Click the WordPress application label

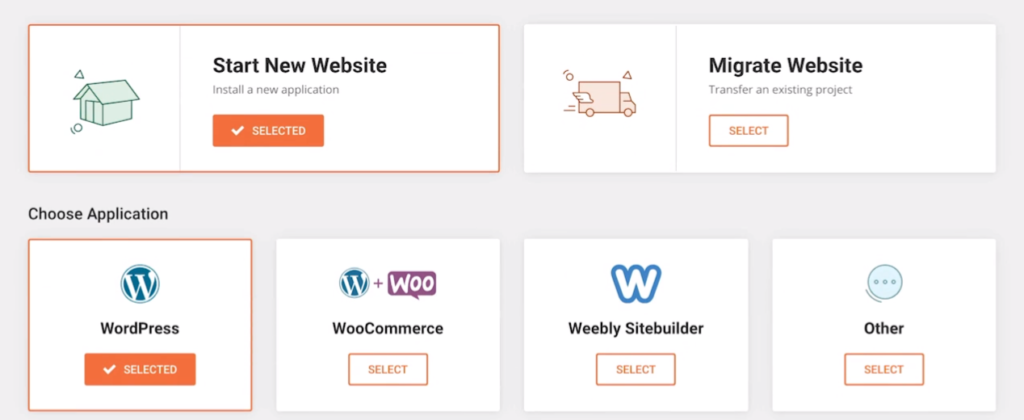(x=140, y=328)
